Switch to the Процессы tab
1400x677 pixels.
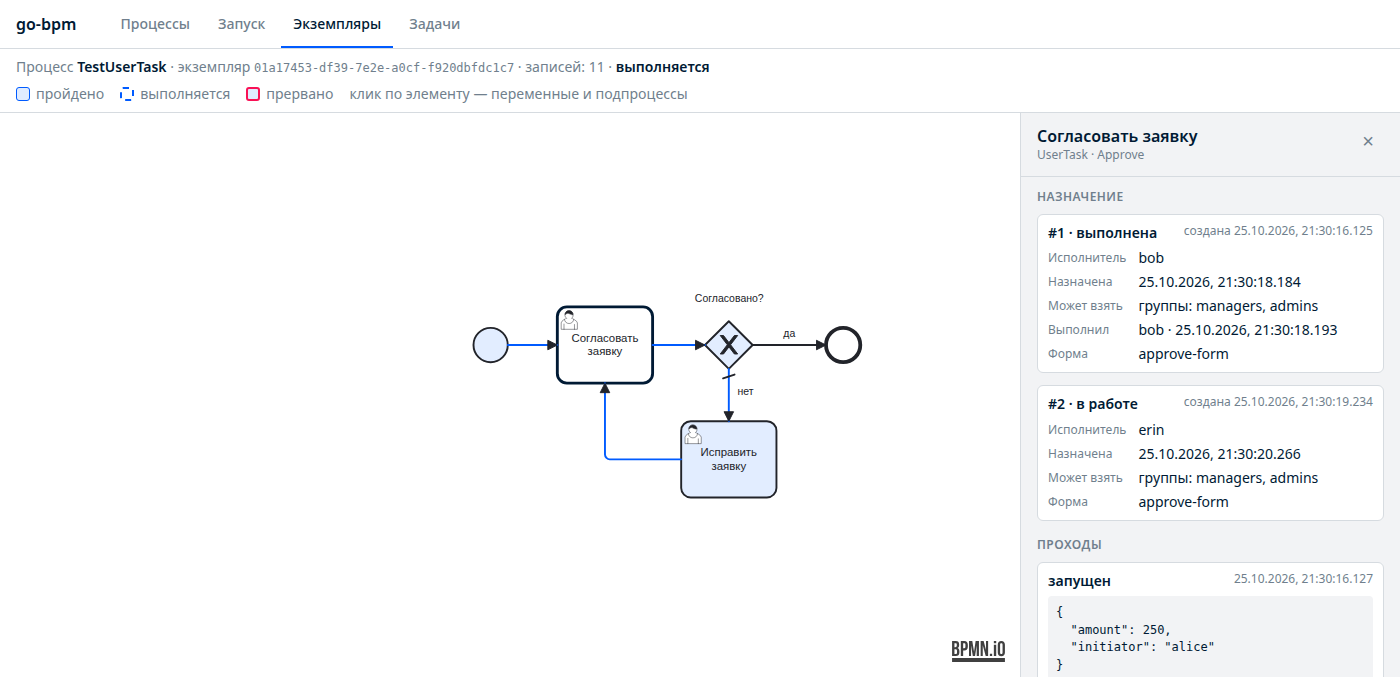[155, 24]
